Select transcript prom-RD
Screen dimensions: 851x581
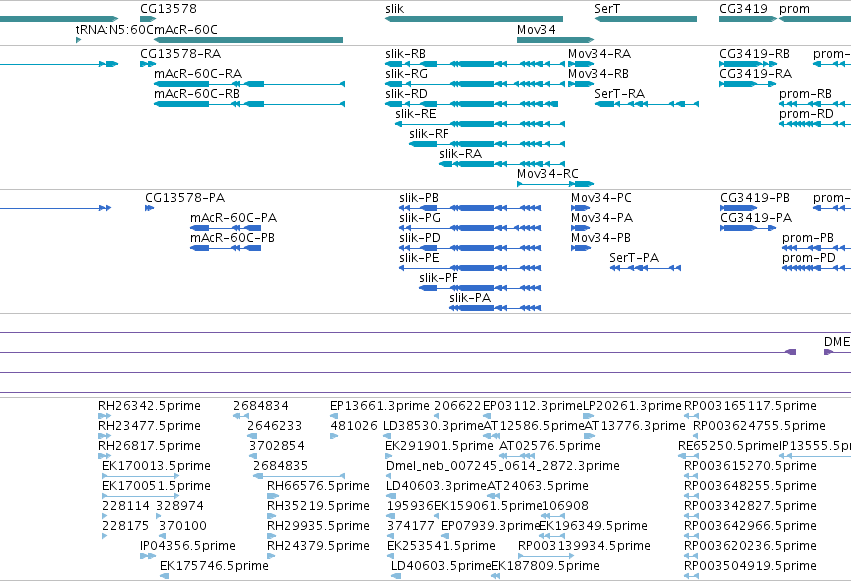pos(815,124)
